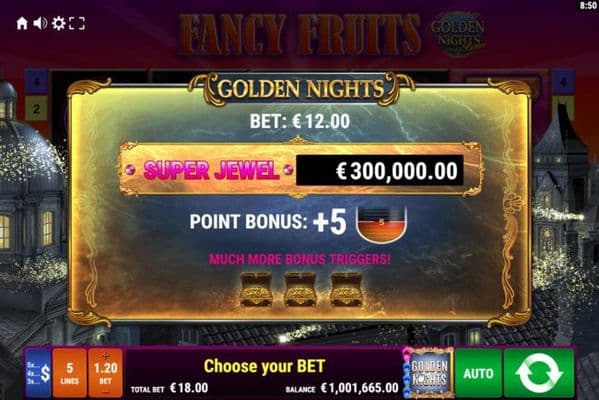
Task: Click the first treasure chest
Action: tap(256, 289)
